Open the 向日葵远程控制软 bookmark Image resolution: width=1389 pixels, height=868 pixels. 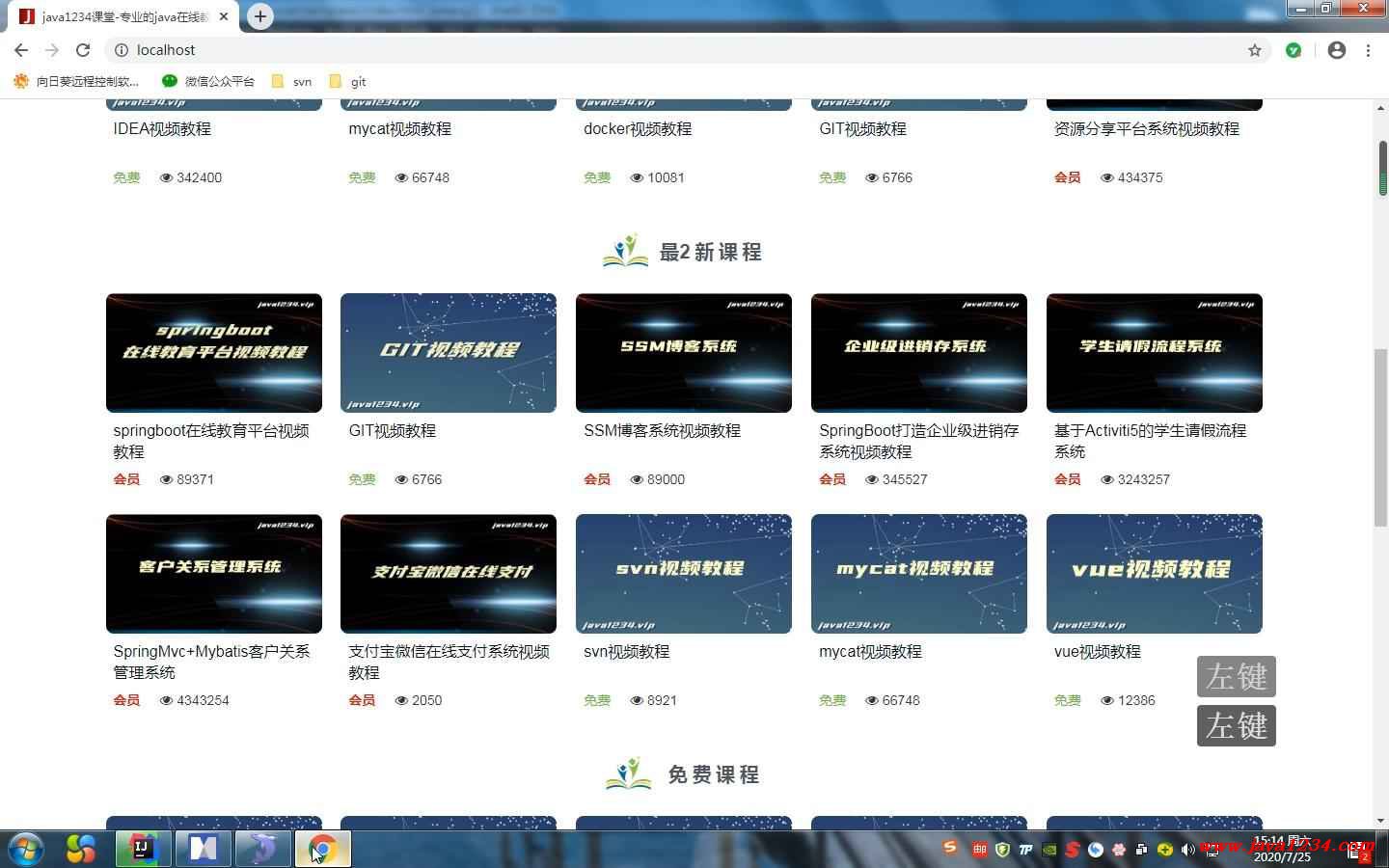click(76, 81)
